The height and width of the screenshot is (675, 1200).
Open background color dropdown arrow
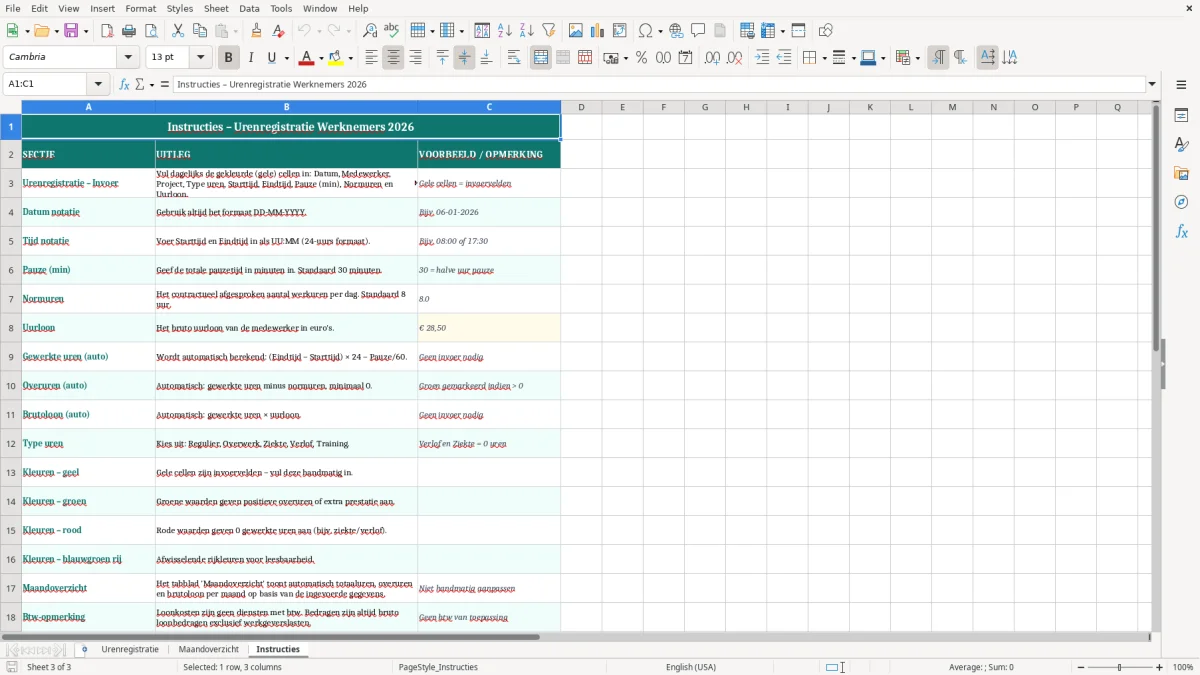coord(352,58)
